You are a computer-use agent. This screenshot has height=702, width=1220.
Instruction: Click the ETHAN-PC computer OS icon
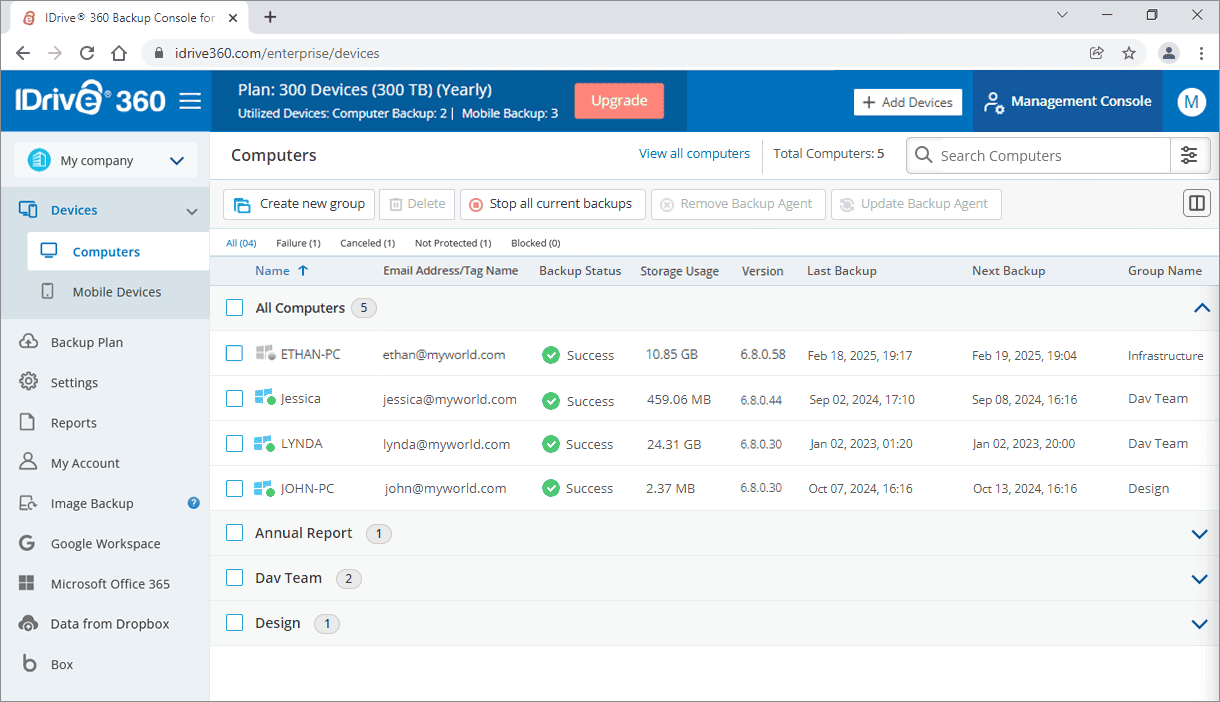(x=266, y=353)
